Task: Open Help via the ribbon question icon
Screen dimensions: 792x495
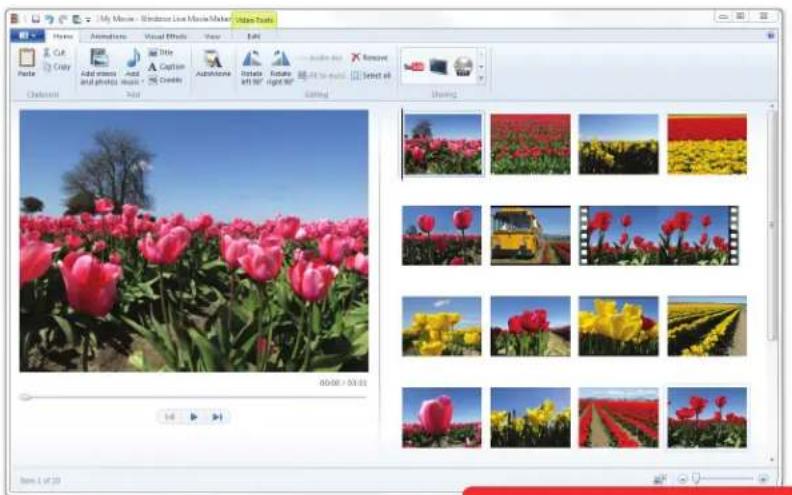Action: point(771,36)
